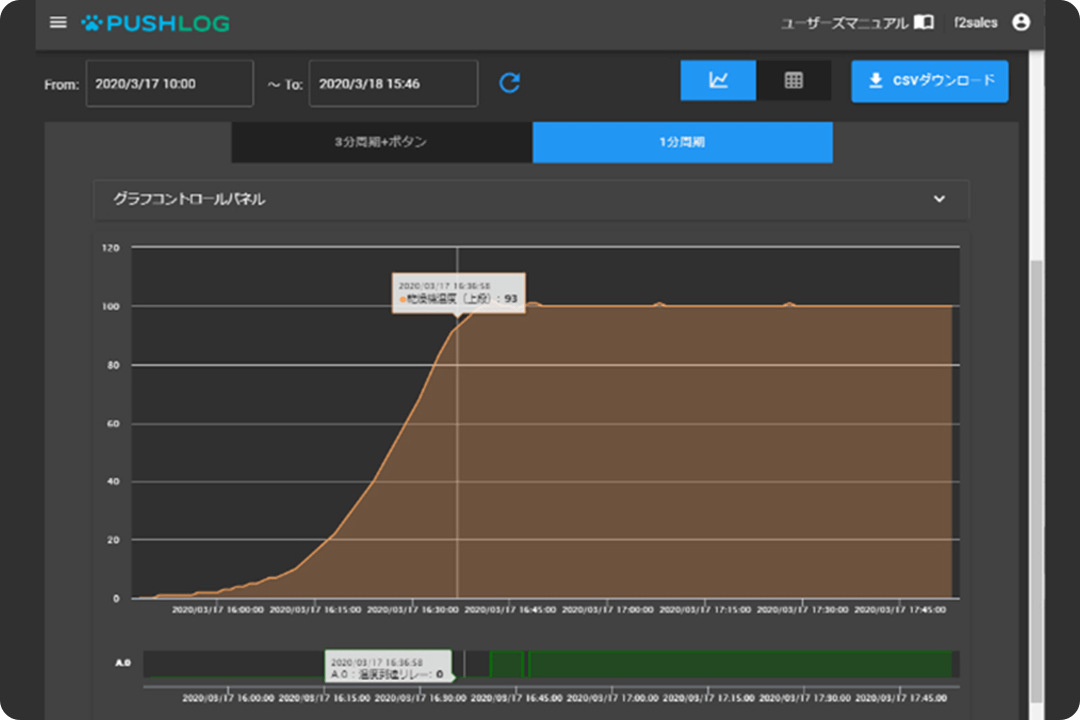
Task: Click the PUSHLOG paw logo
Action: (x=92, y=23)
